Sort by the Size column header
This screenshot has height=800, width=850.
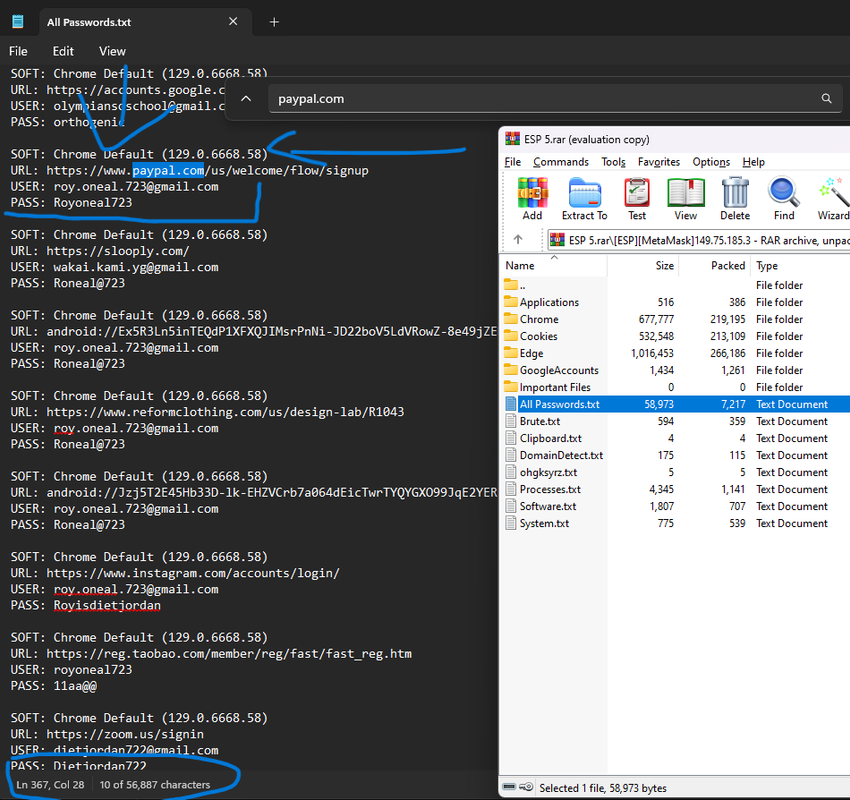[x=643, y=265]
